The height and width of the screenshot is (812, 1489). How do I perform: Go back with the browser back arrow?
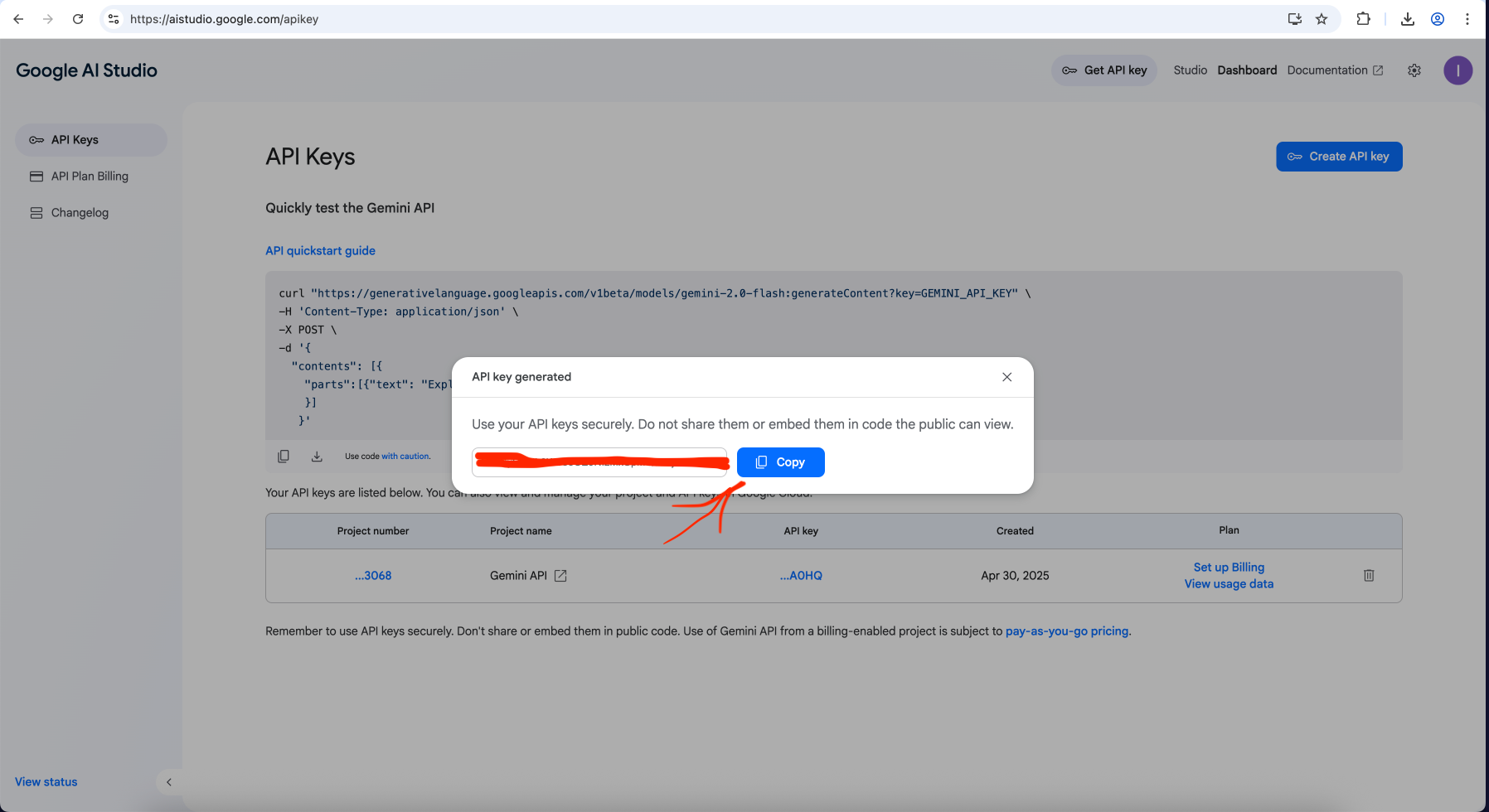point(18,19)
